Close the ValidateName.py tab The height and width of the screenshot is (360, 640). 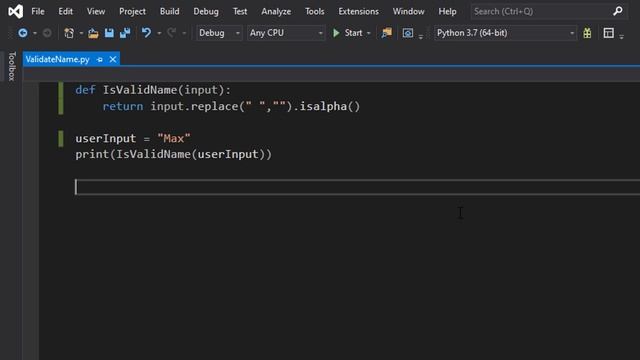(x=113, y=60)
